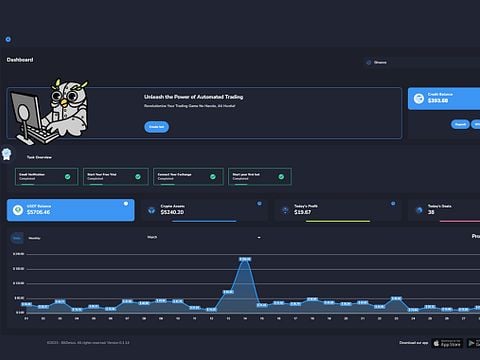This screenshot has height=360, width=480.
Task: Click the info icon on Crypto Assets card
Action: [x=259, y=203]
